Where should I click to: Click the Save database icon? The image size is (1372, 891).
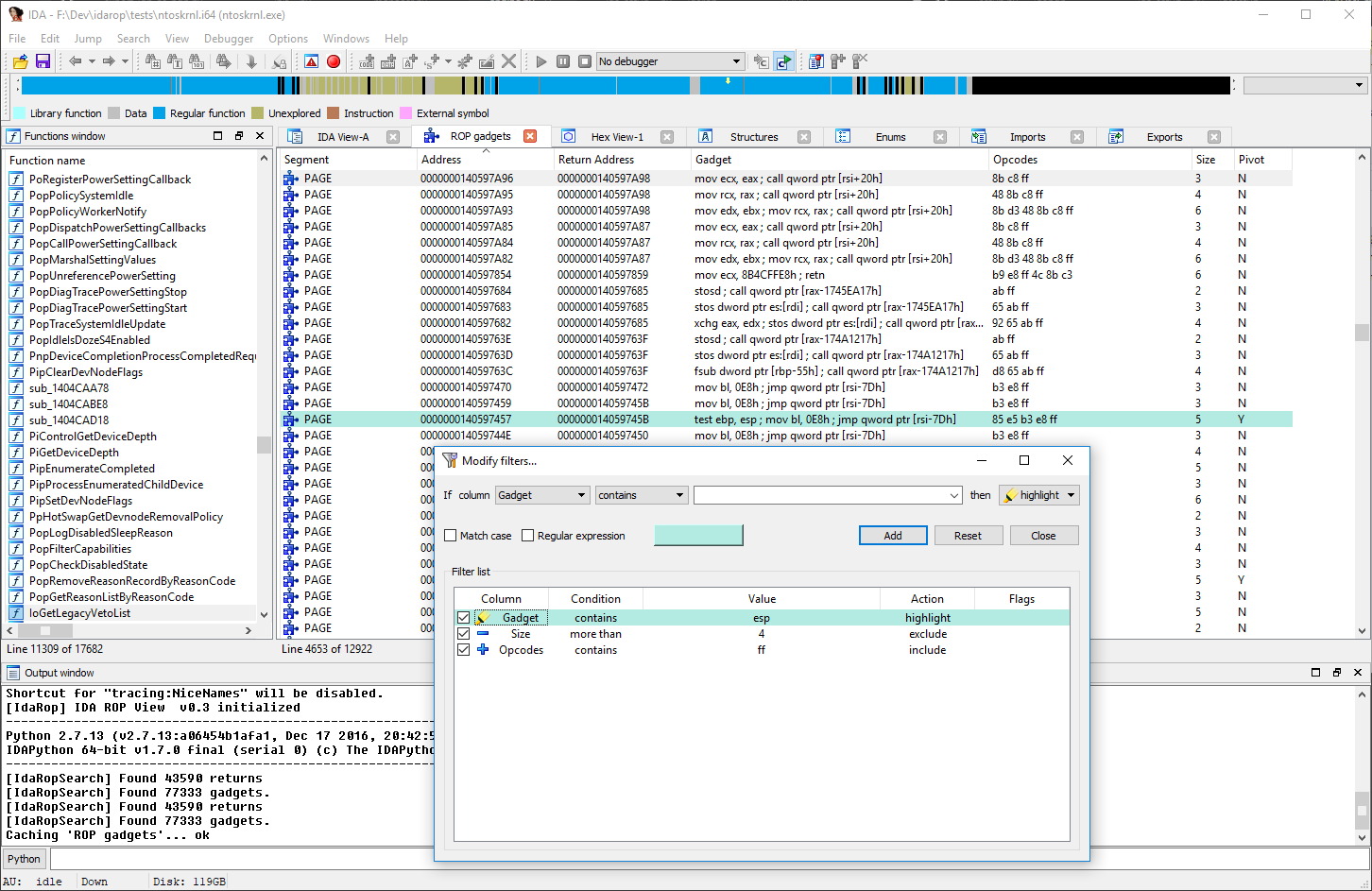tap(43, 61)
